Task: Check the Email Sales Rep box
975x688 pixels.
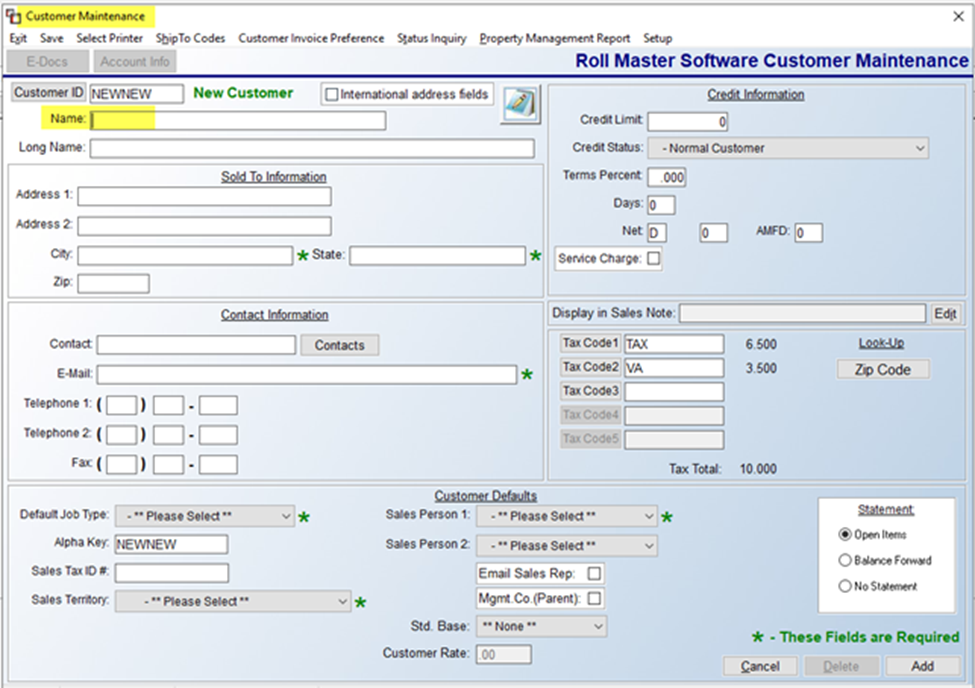Action: pyautogui.click(x=594, y=573)
